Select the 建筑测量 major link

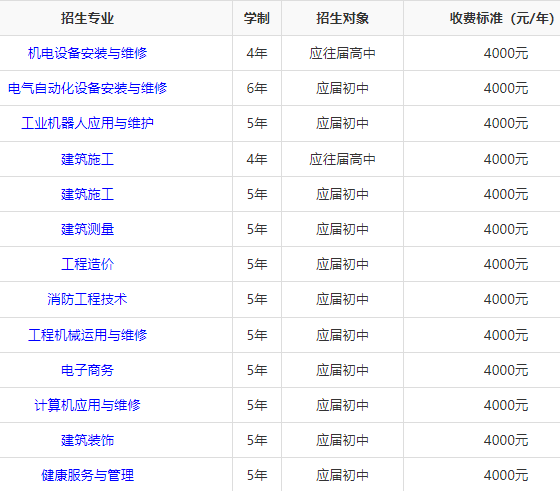[88, 229]
